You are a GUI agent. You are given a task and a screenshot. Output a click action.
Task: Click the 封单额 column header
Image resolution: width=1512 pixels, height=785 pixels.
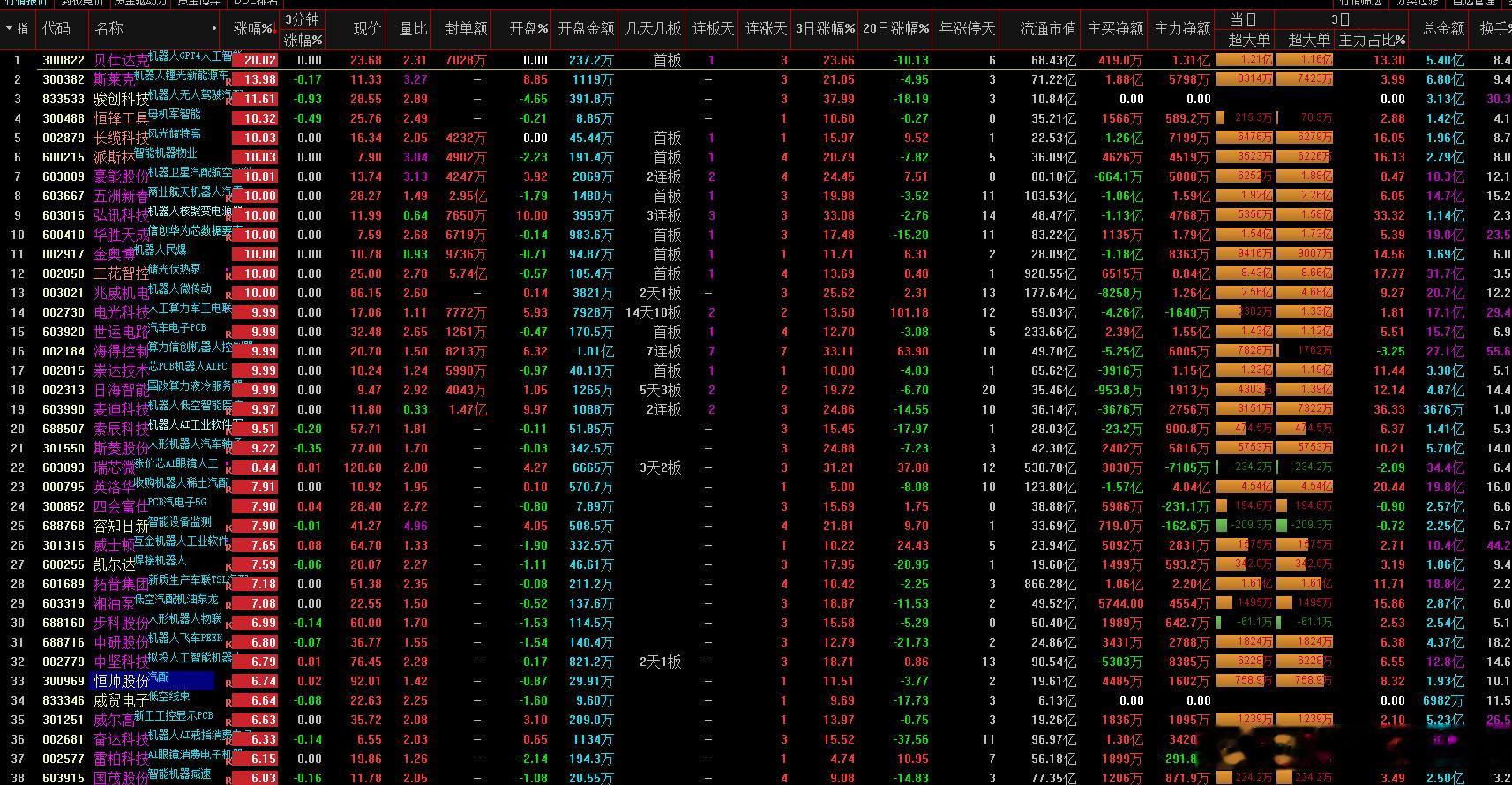[466, 28]
